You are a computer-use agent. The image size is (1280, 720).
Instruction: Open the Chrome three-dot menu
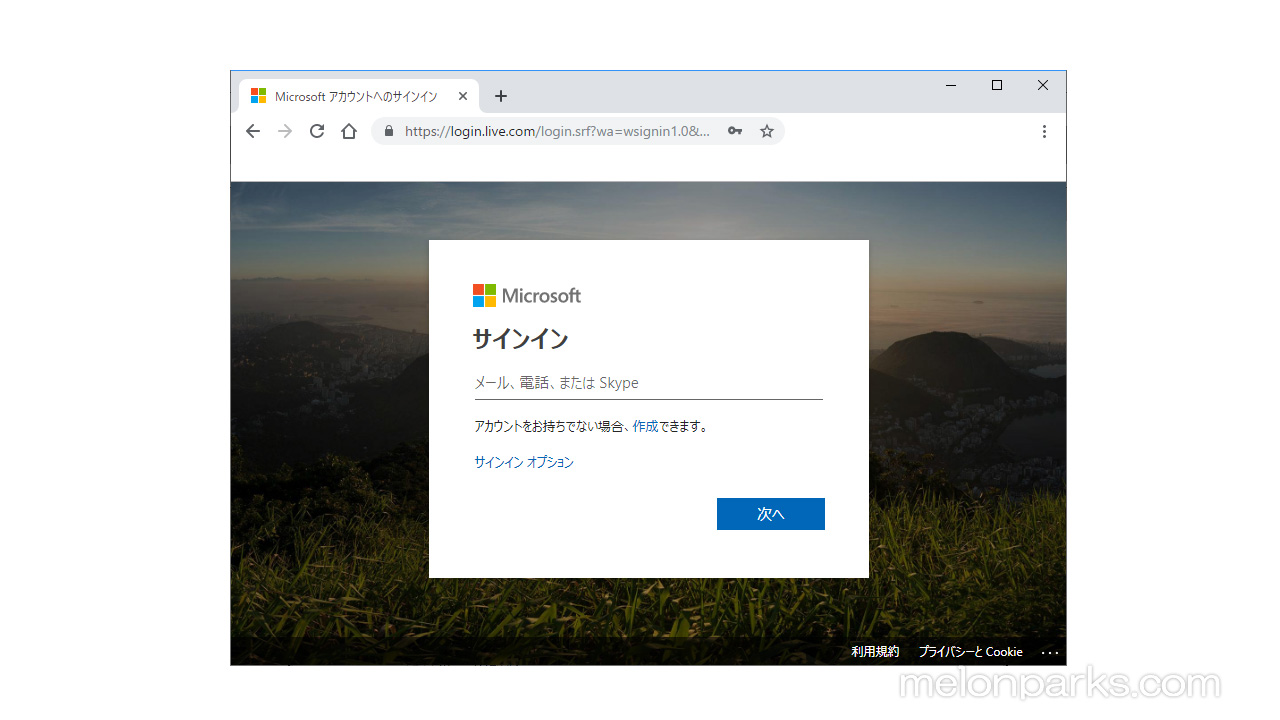click(1044, 131)
